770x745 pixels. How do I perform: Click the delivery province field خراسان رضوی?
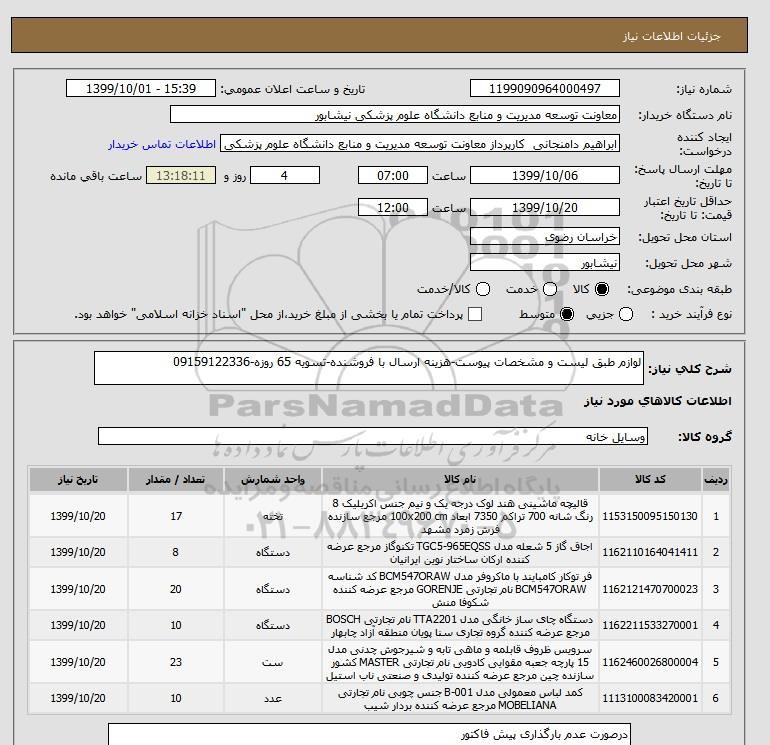[x=545, y=237]
